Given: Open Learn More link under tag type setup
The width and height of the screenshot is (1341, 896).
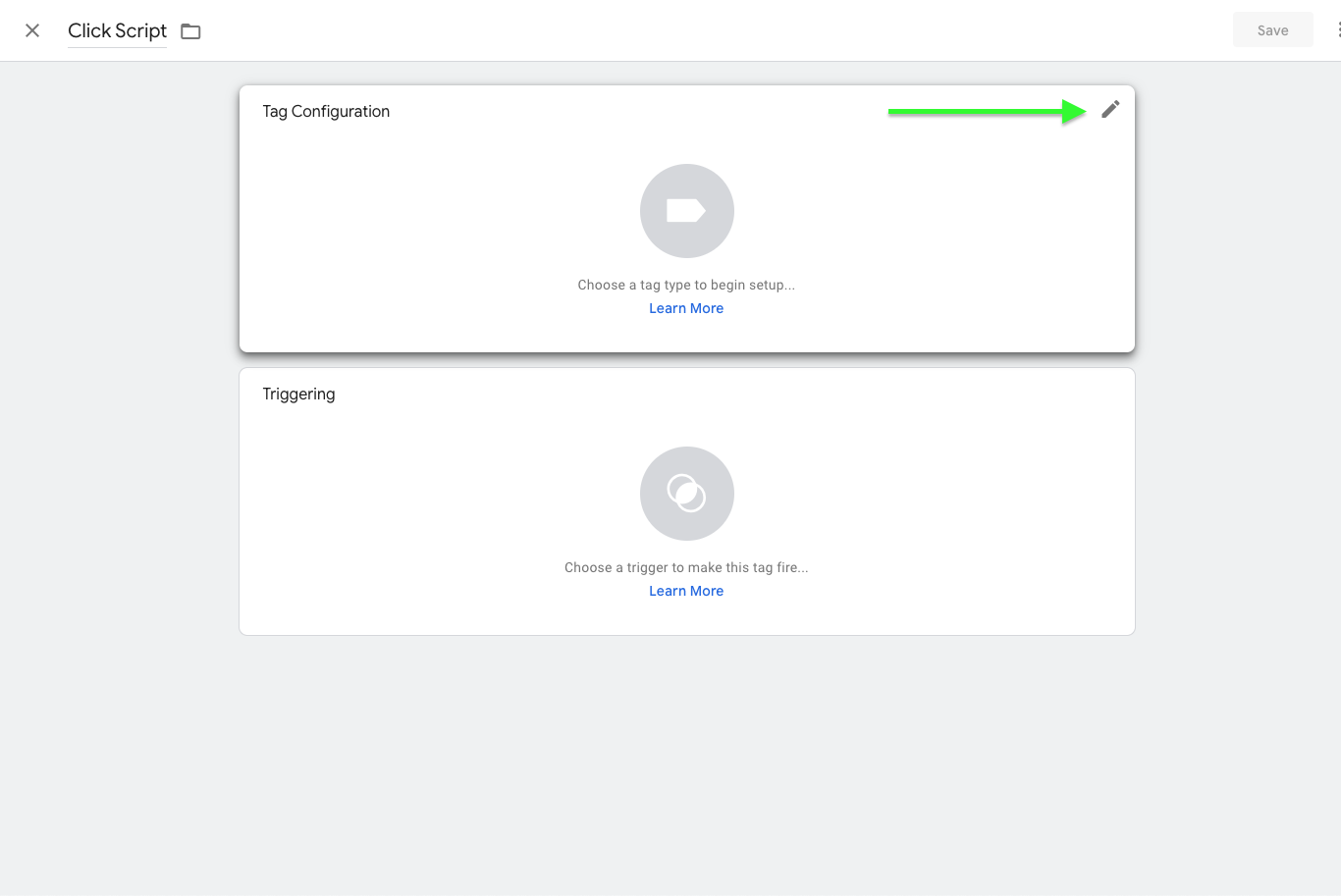Looking at the screenshot, I should [686, 308].
